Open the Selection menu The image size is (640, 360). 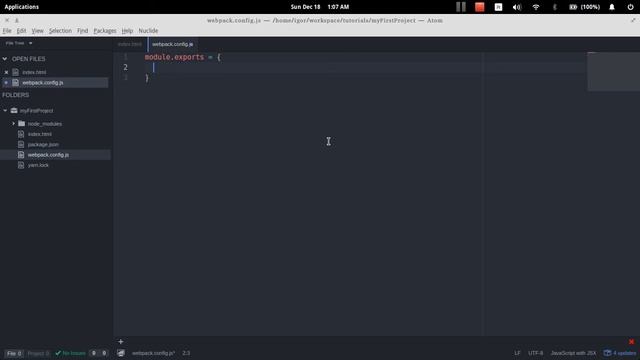tap(60, 31)
